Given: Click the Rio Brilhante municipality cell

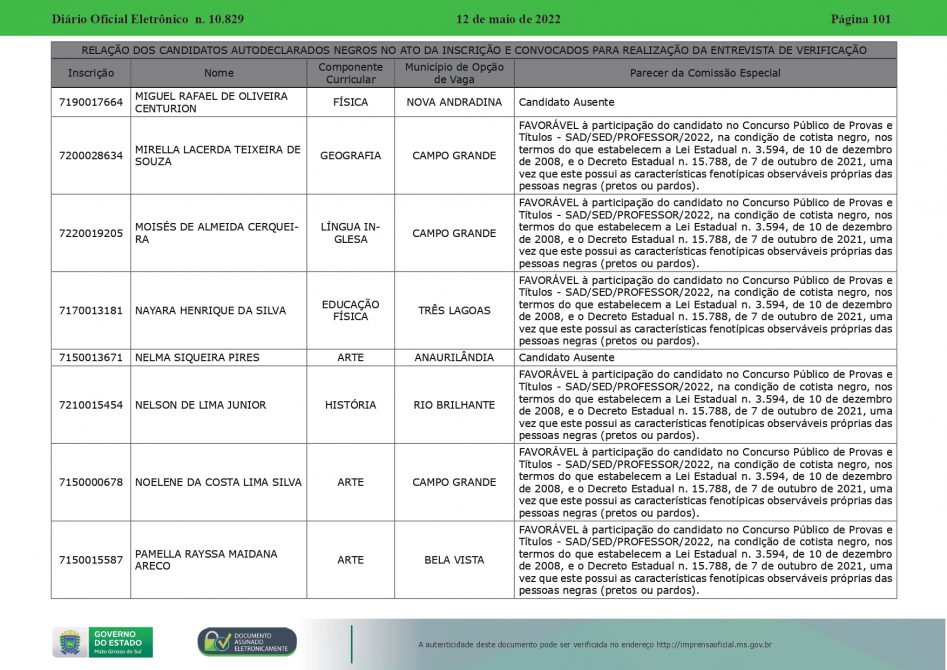Looking at the screenshot, I should click(454, 405).
